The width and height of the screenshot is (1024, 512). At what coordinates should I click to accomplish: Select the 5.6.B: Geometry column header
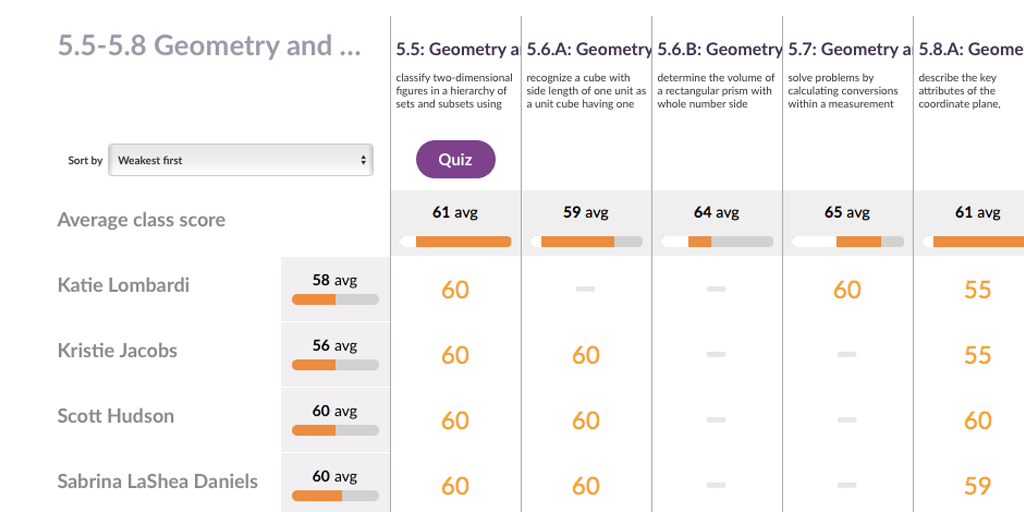pyautogui.click(x=720, y=49)
